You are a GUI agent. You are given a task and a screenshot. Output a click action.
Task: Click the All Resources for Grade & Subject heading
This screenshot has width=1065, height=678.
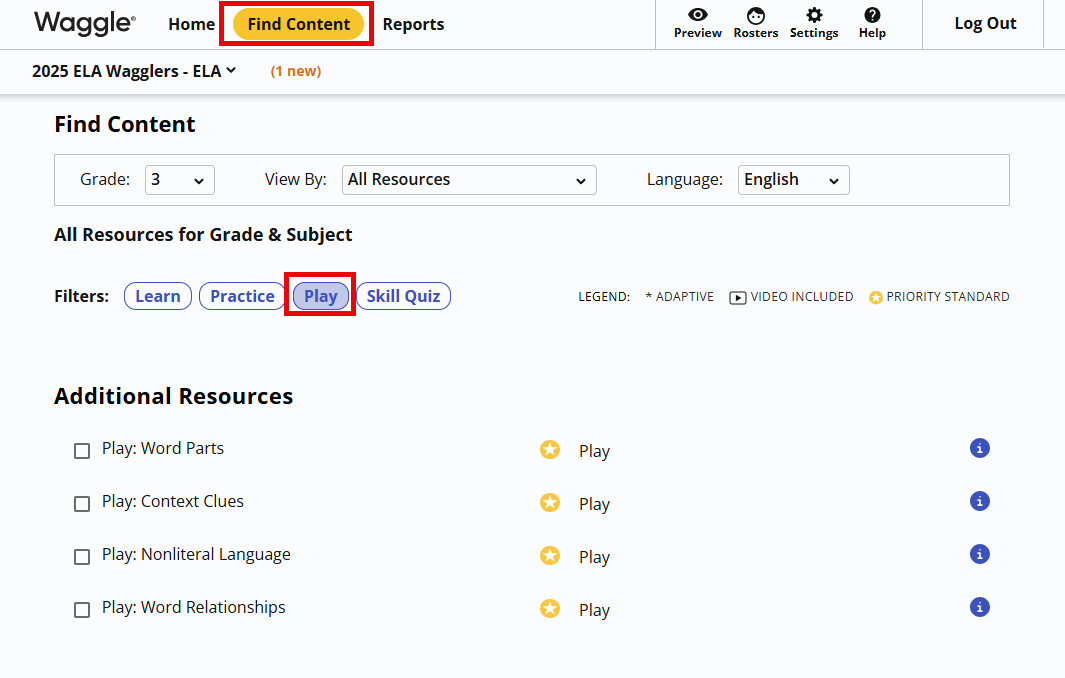coord(203,235)
